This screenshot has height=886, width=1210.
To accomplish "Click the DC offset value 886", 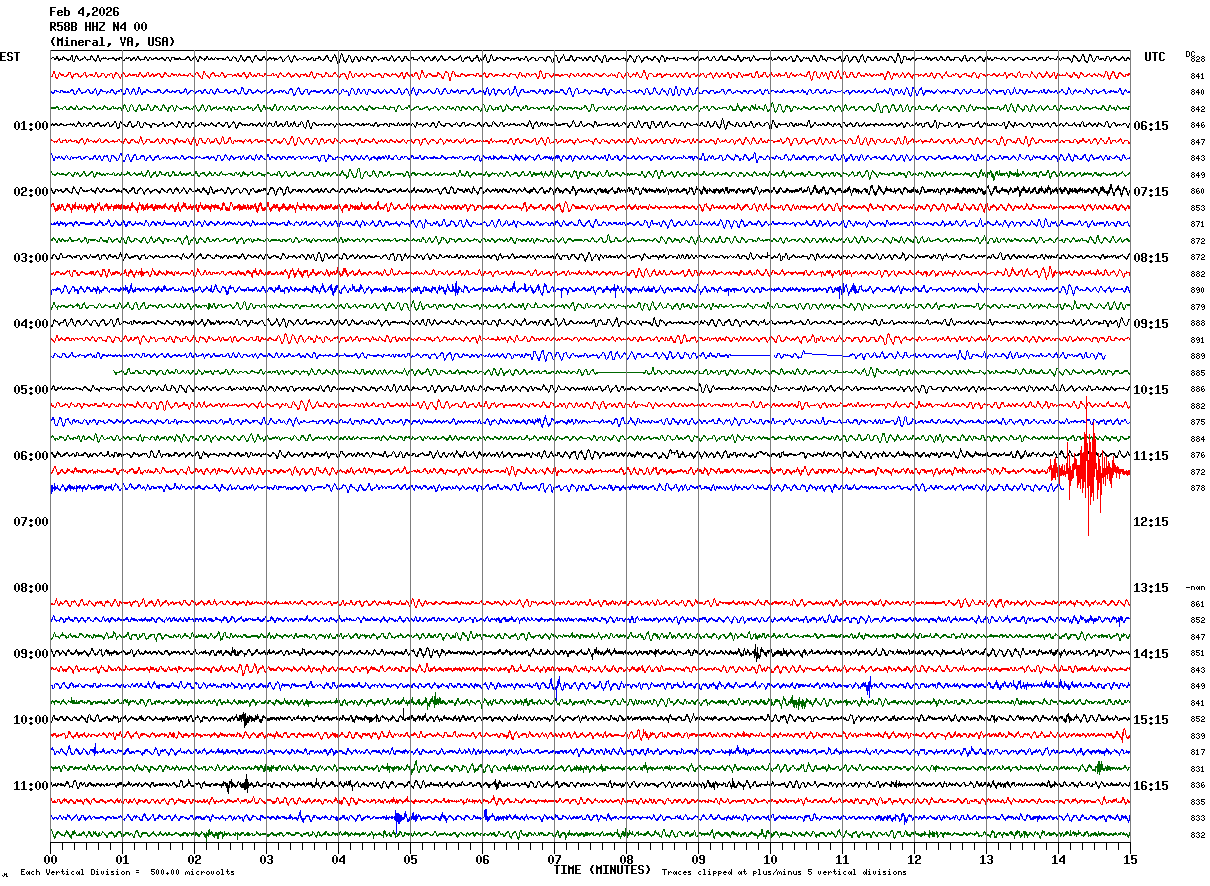I will click(x=1198, y=390).
